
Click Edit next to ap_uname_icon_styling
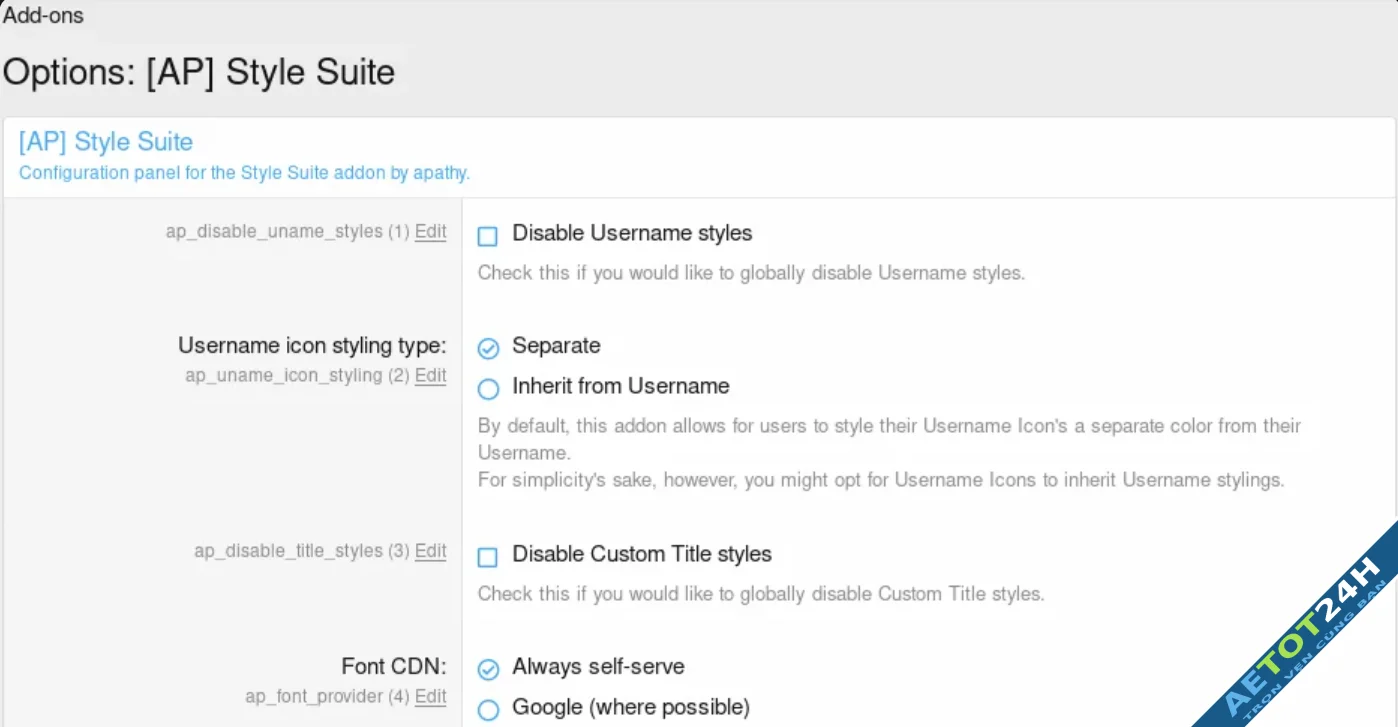point(430,376)
